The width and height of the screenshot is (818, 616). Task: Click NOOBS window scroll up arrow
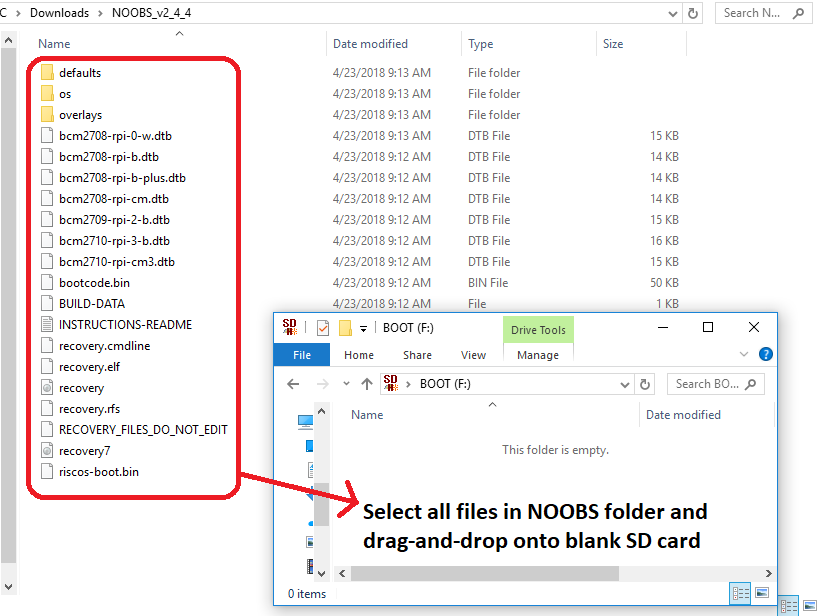click(x=8, y=40)
